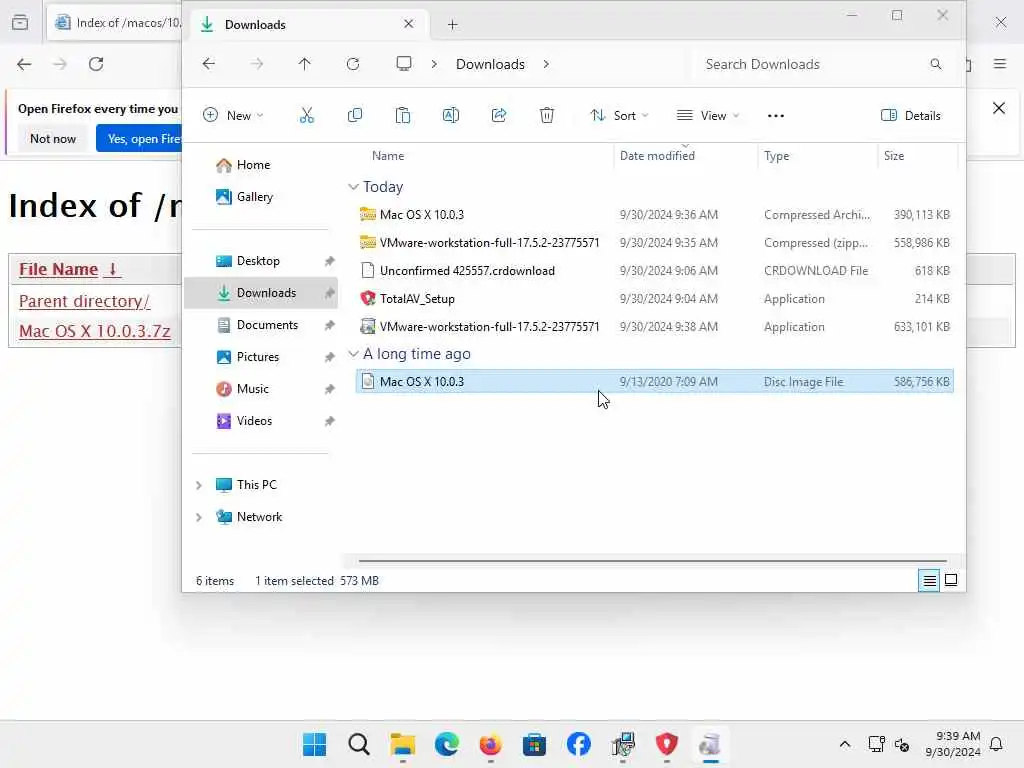Add a new Explorer tab
Image resolution: width=1024 pixels, height=768 pixels.
[x=453, y=25]
